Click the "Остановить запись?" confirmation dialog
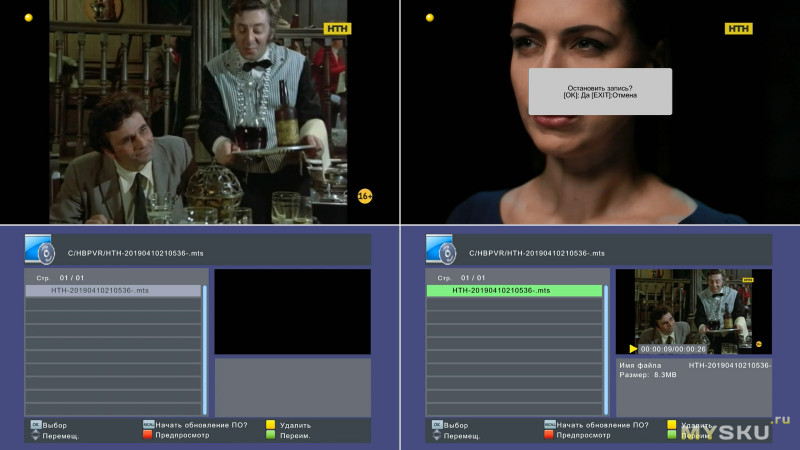This screenshot has width=800, height=450. coord(600,91)
